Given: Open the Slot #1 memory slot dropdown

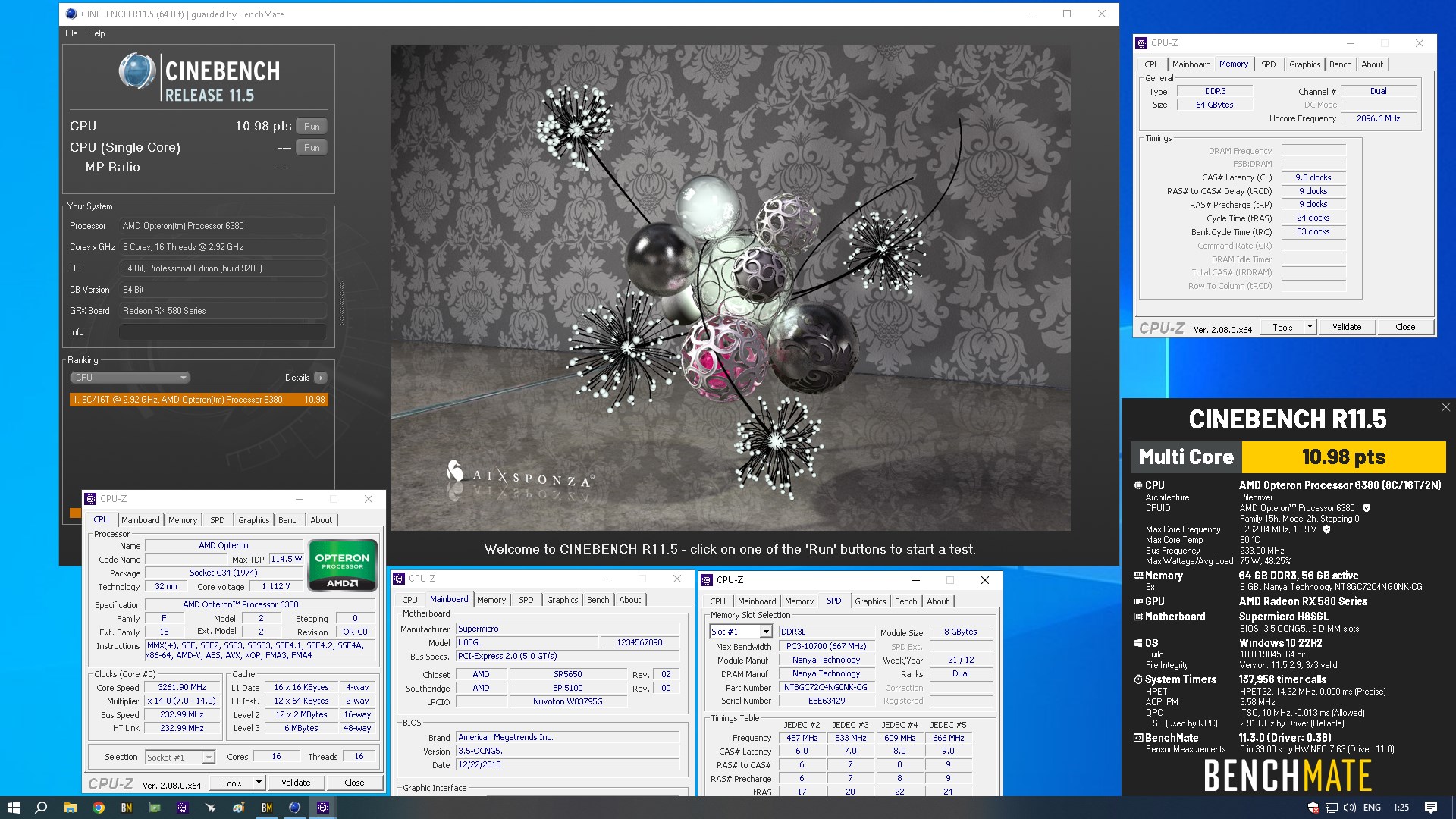Looking at the screenshot, I should 741,632.
